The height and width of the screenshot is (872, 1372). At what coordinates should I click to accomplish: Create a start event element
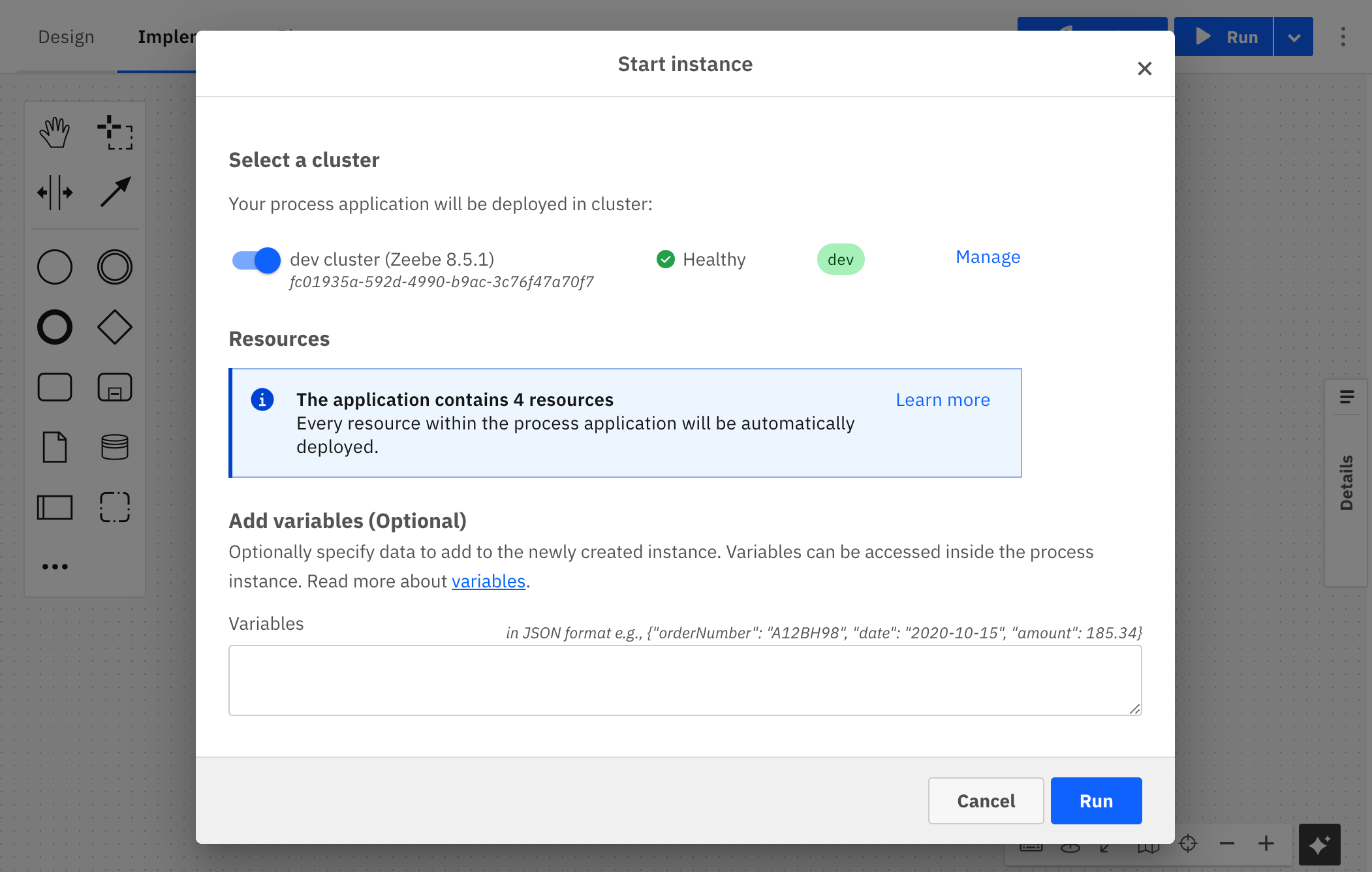coord(55,266)
